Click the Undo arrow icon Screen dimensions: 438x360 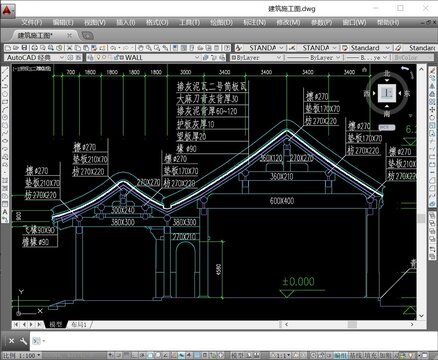[112, 48]
